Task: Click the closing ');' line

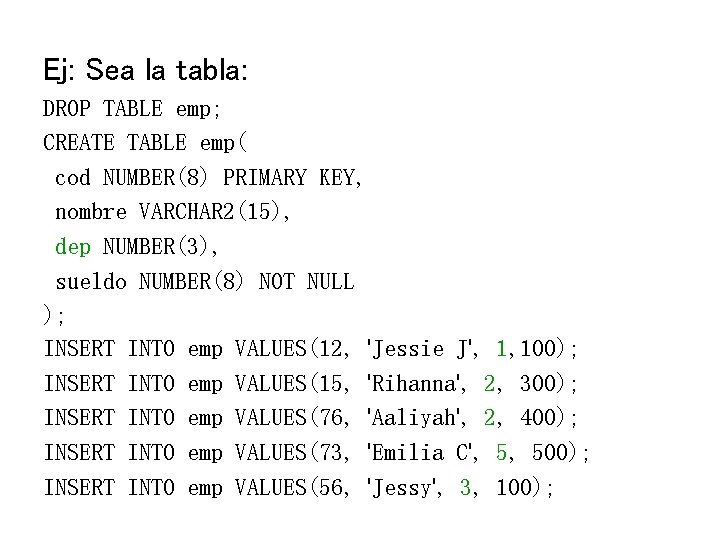Action: click(x=54, y=315)
